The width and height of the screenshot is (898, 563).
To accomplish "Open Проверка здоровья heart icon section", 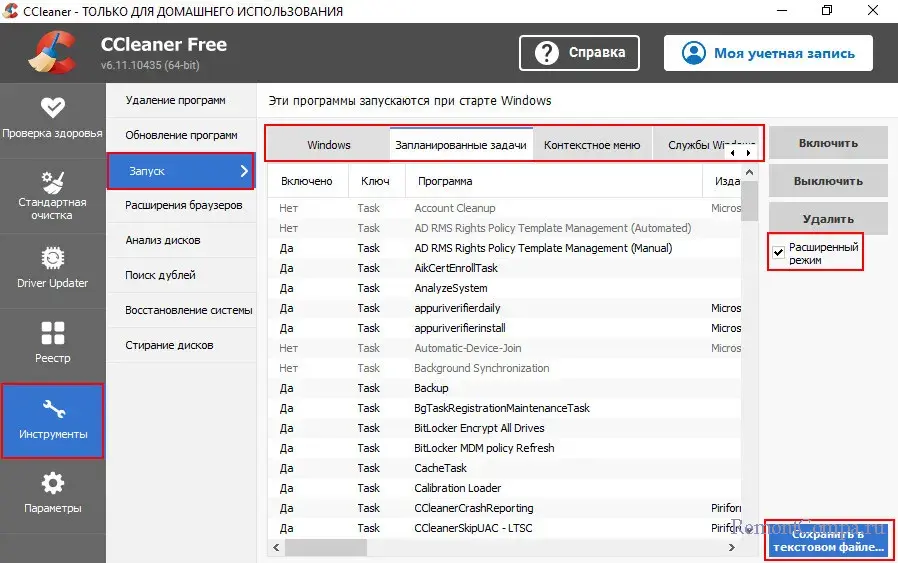I will pyautogui.click(x=52, y=108).
